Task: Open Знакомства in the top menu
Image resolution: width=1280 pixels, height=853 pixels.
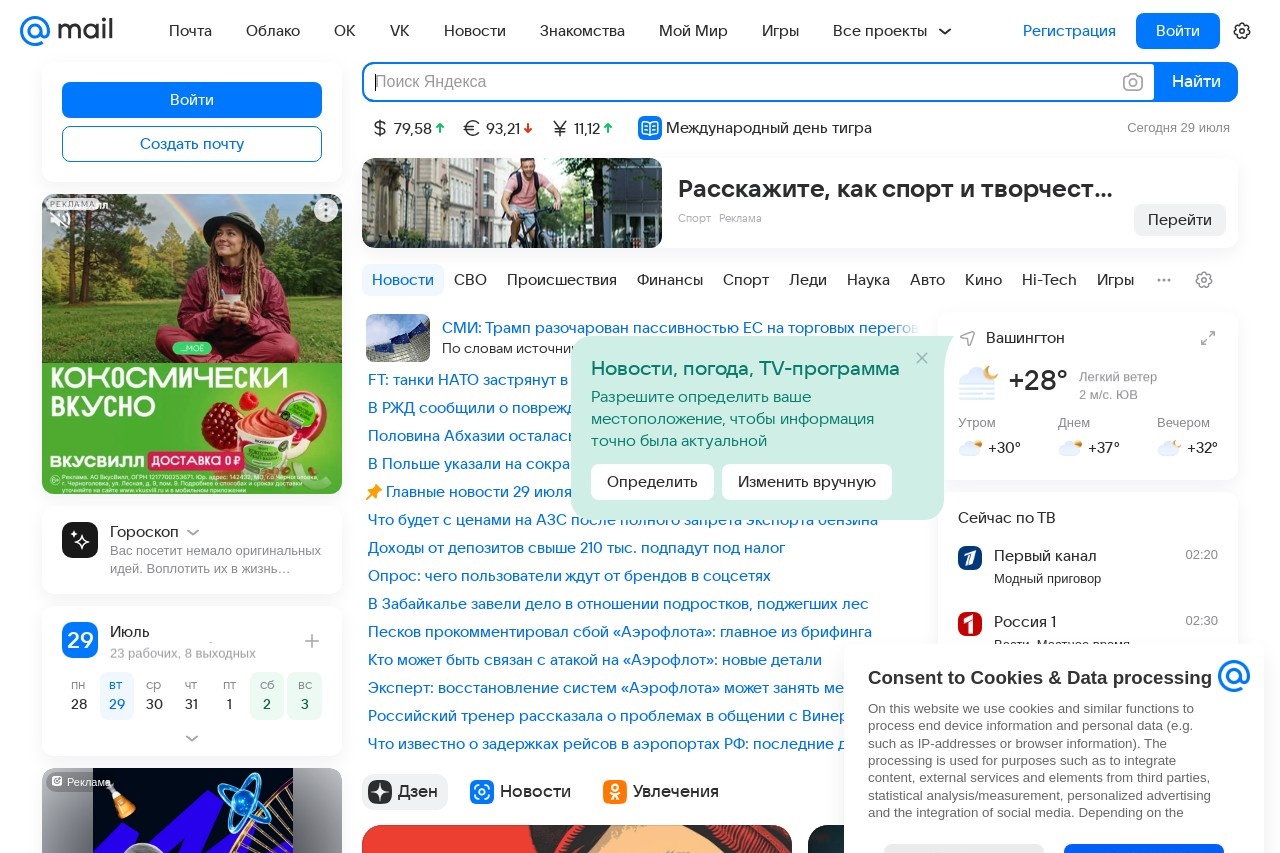Action: 582,31
